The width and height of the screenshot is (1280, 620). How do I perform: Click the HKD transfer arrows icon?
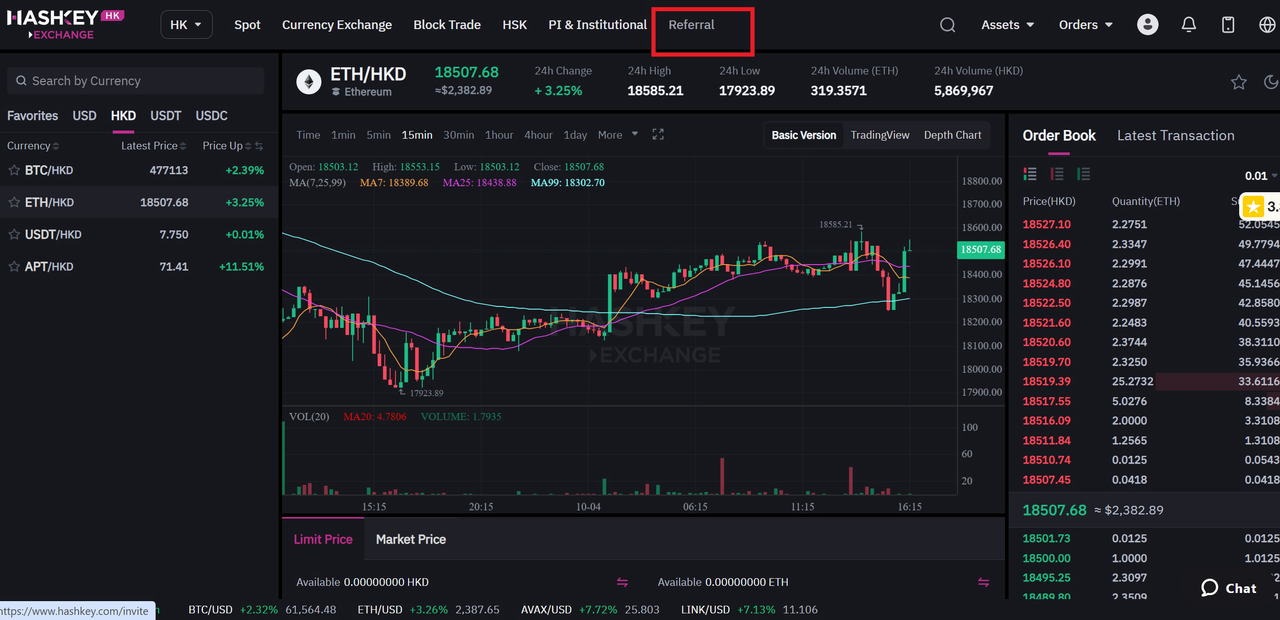[622, 582]
